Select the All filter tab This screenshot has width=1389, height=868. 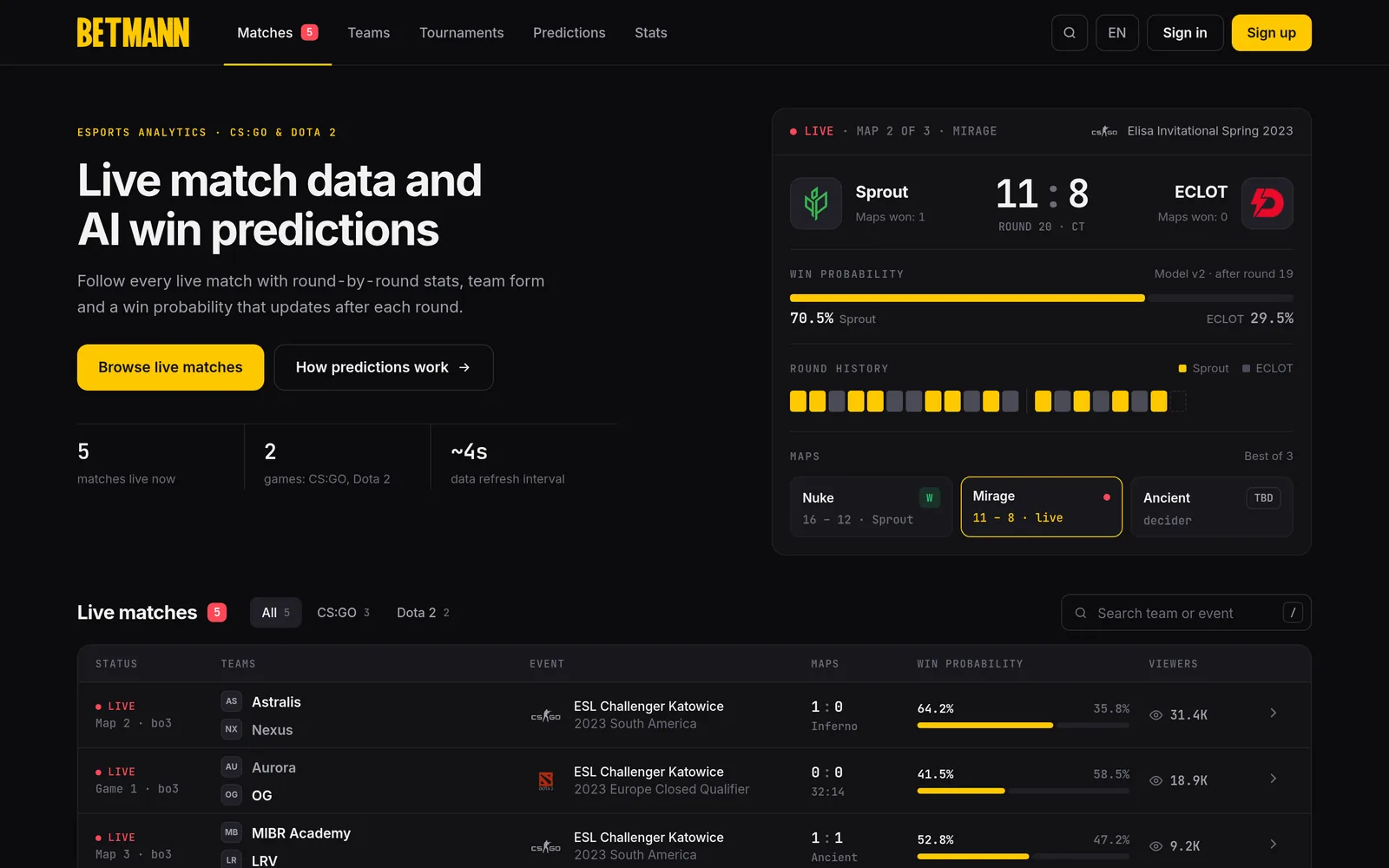[276, 613]
